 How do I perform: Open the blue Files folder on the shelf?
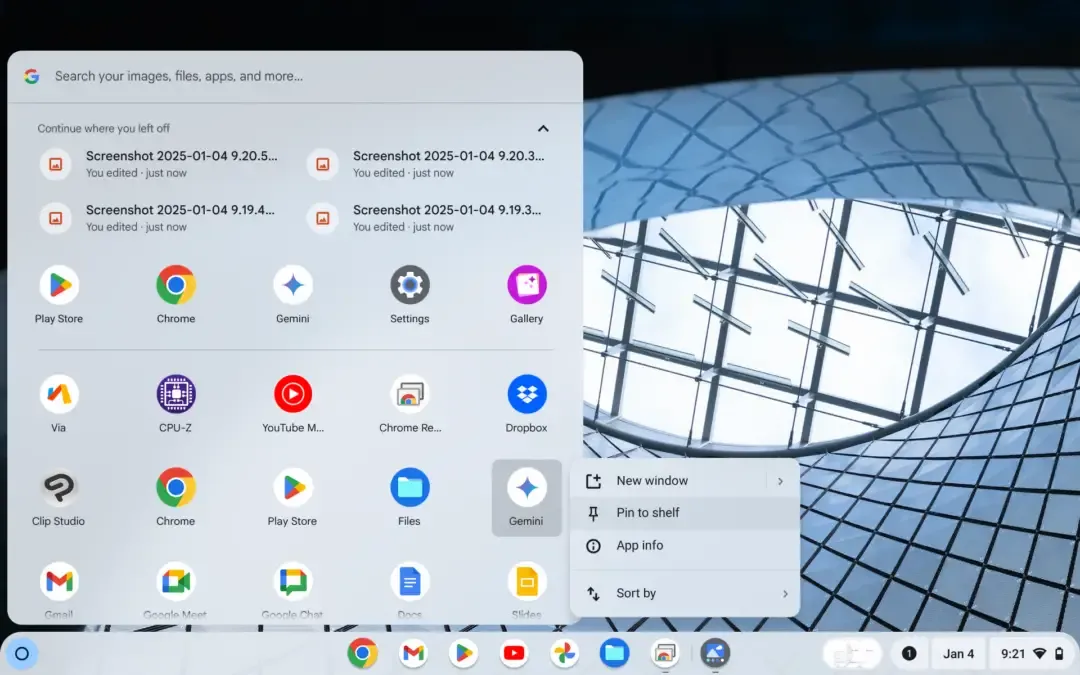[614, 653]
